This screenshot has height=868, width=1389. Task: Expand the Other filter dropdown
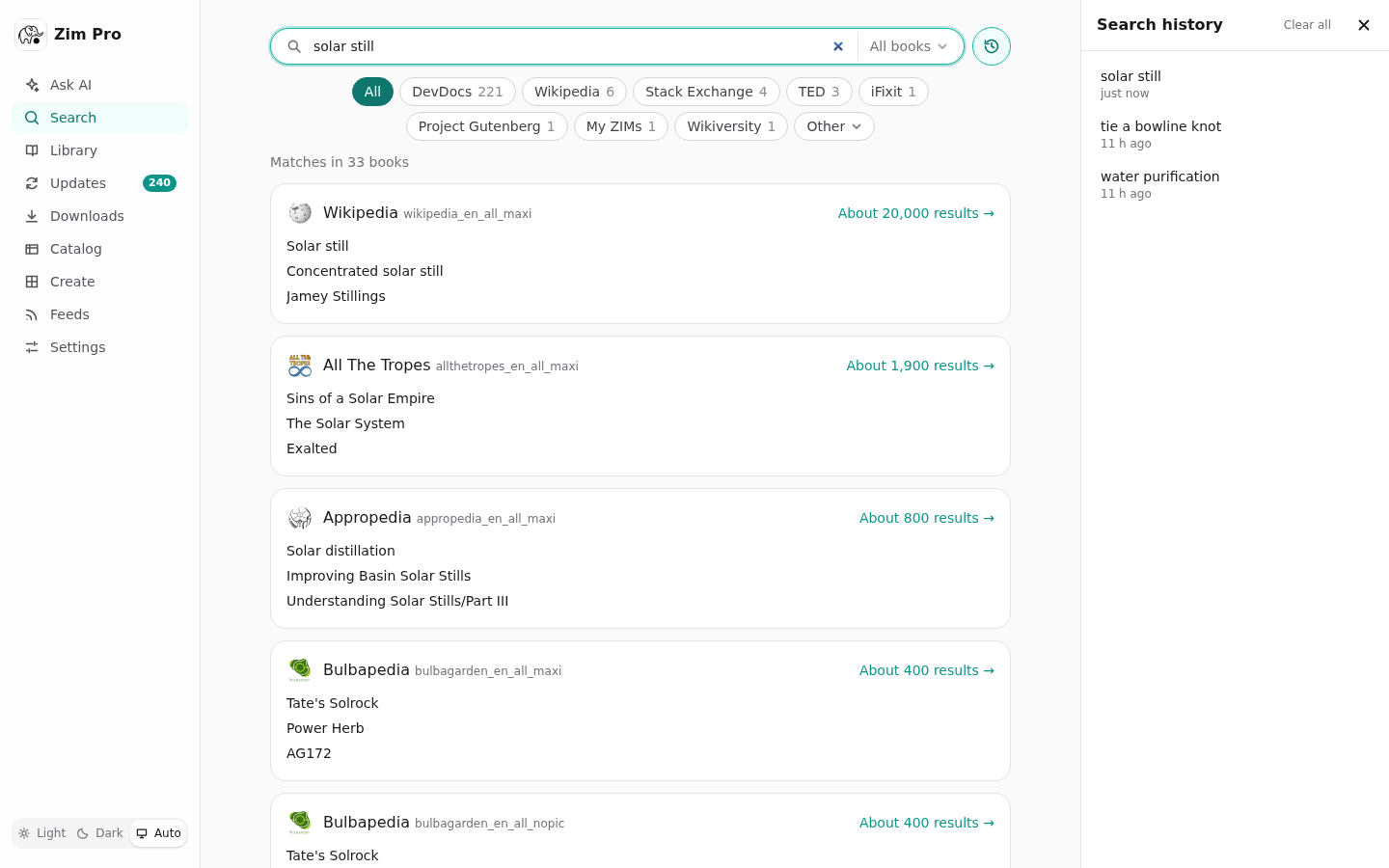[x=834, y=126]
